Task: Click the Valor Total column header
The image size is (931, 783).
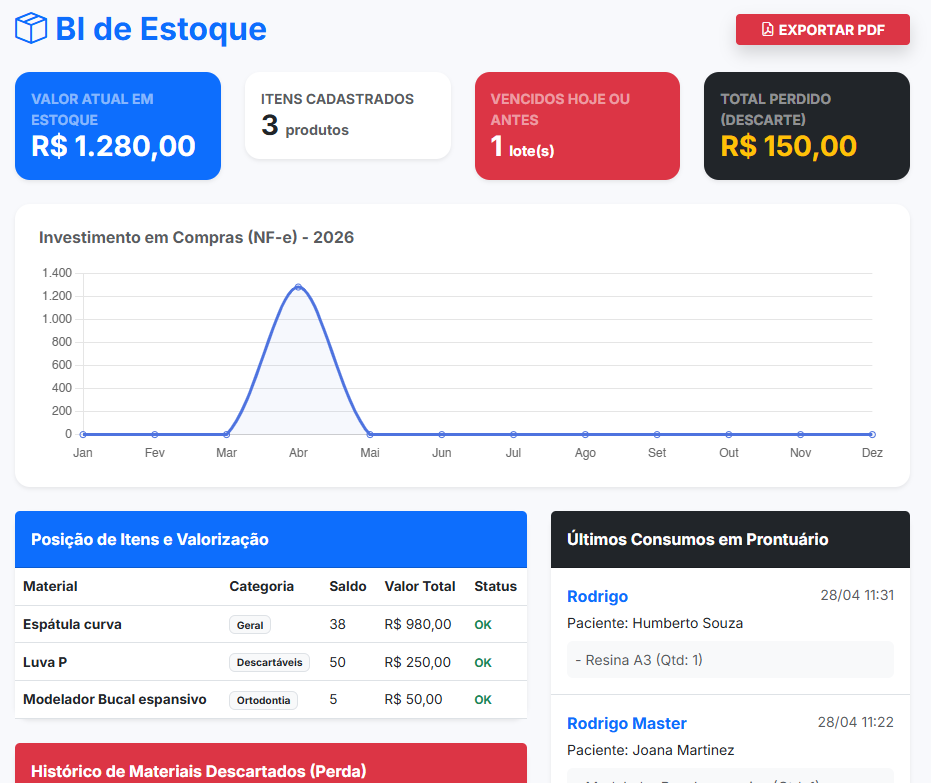Action: (420, 587)
